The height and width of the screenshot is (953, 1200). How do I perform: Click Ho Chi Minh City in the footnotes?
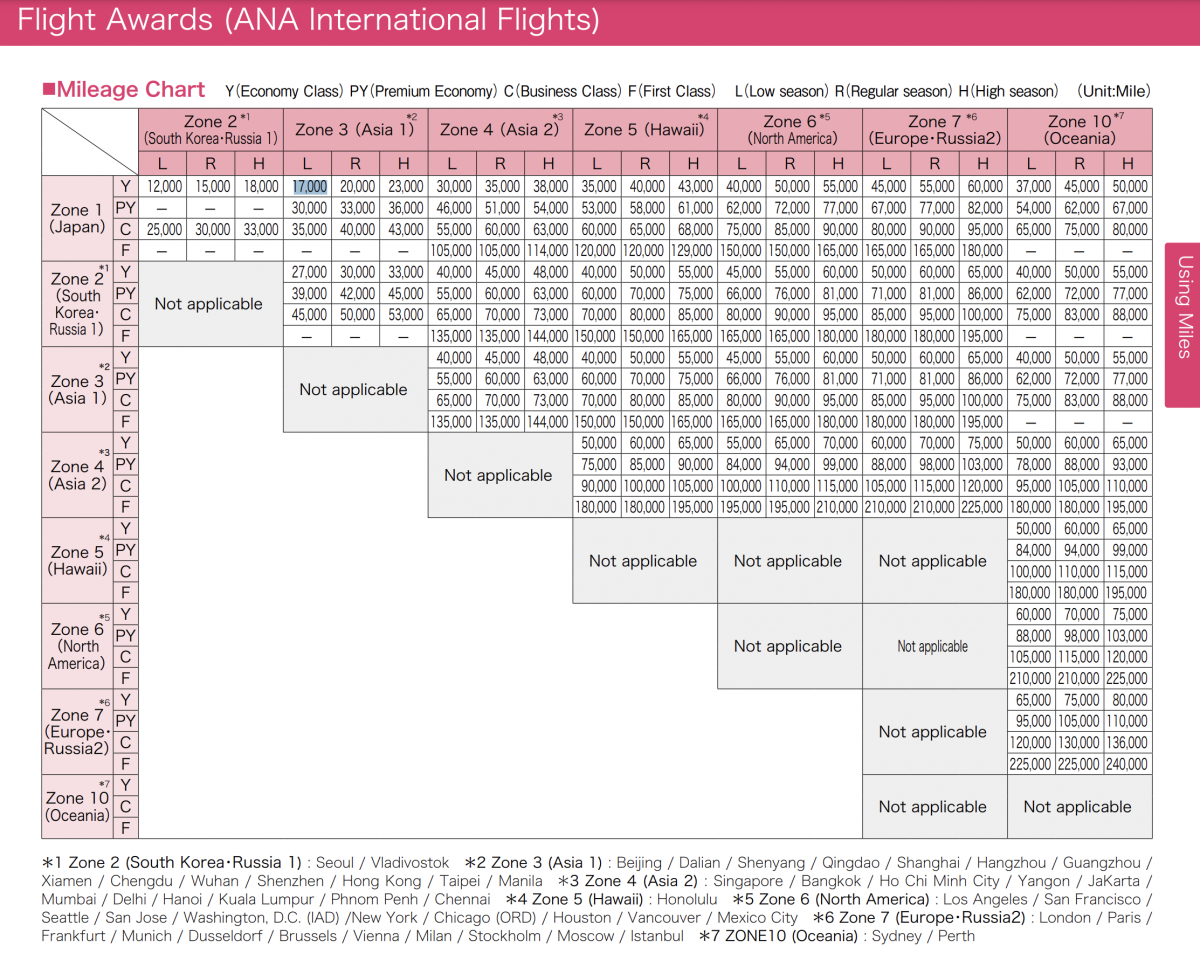pyautogui.click(x=939, y=881)
